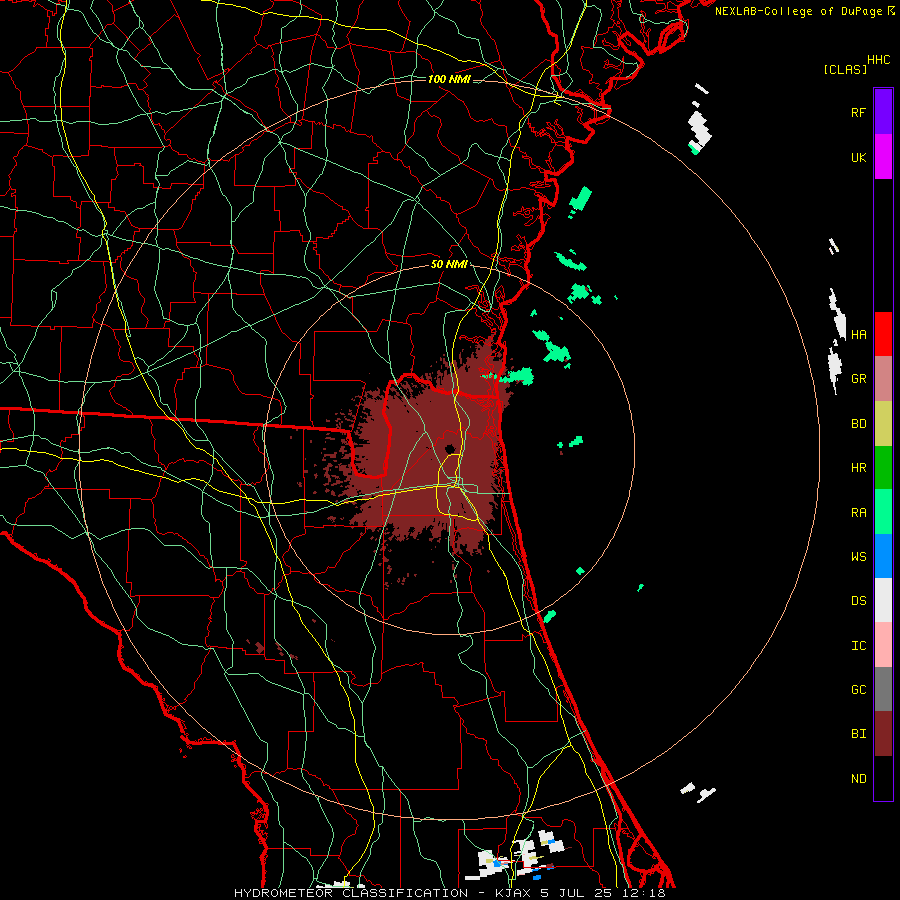Click the BD yellow legend block
The image size is (900, 900).
pos(883,424)
